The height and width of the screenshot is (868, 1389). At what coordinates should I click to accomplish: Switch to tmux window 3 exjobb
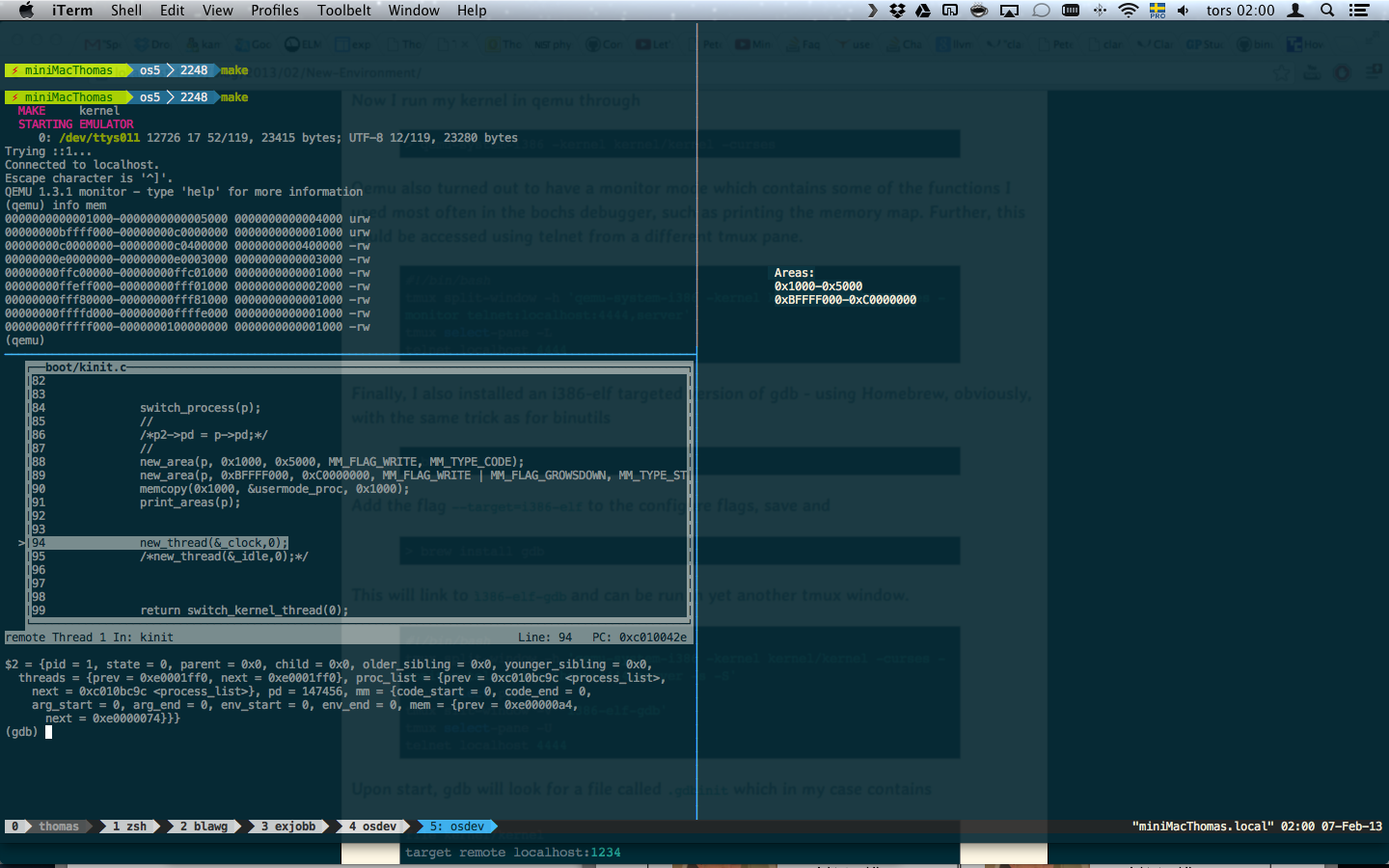288,827
